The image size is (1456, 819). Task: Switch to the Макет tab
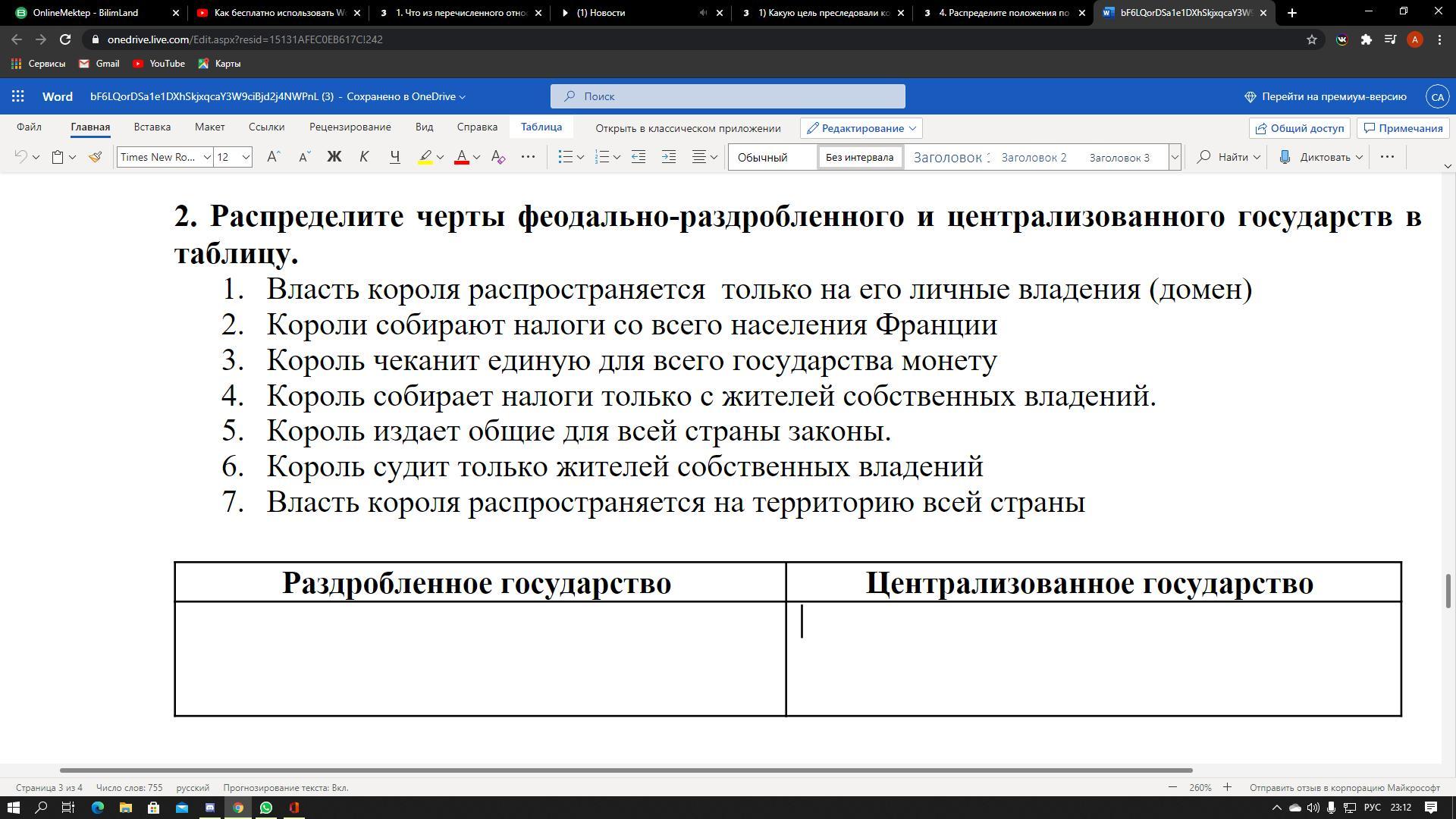pos(209,127)
